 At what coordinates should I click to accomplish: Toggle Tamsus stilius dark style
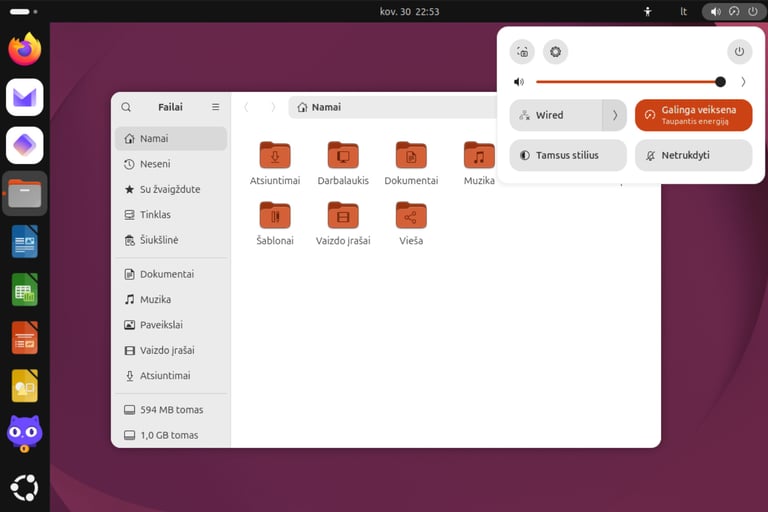(568, 155)
